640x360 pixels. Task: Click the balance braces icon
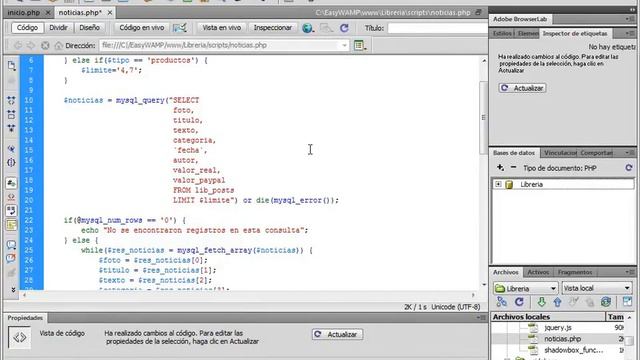tap(11, 162)
